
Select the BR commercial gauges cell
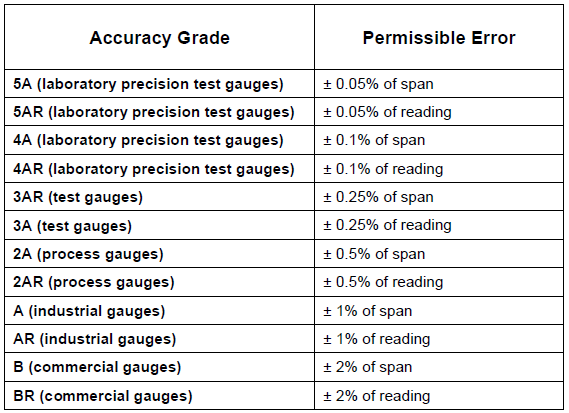coord(159,396)
